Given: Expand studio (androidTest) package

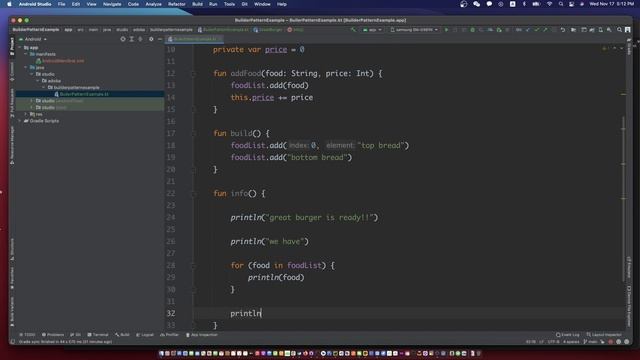Looking at the screenshot, I should tap(32, 101).
